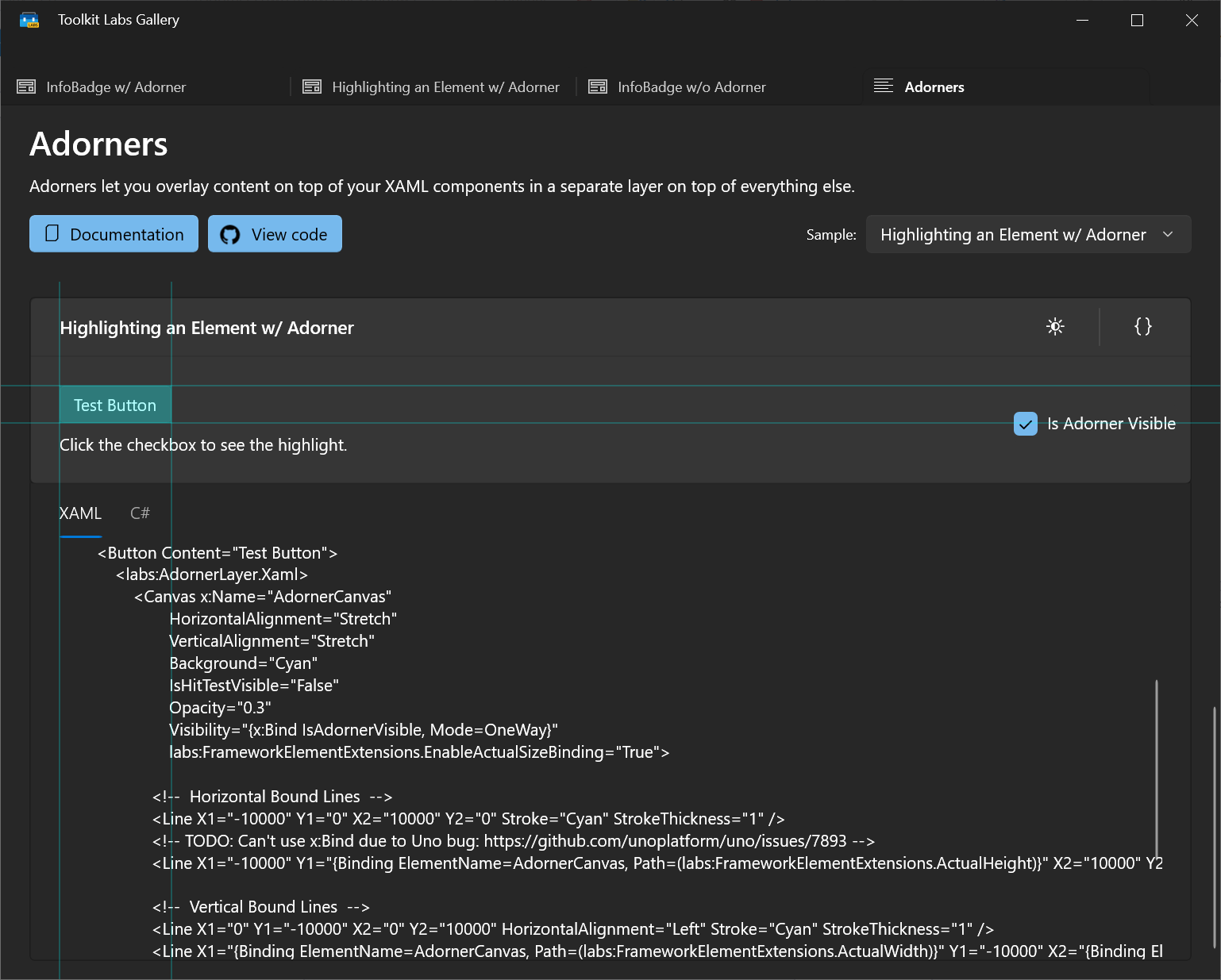The image size is (1221, 980).
Task: Click the page's outer vertical scrollbar
Action: [x=1215, y=827]
